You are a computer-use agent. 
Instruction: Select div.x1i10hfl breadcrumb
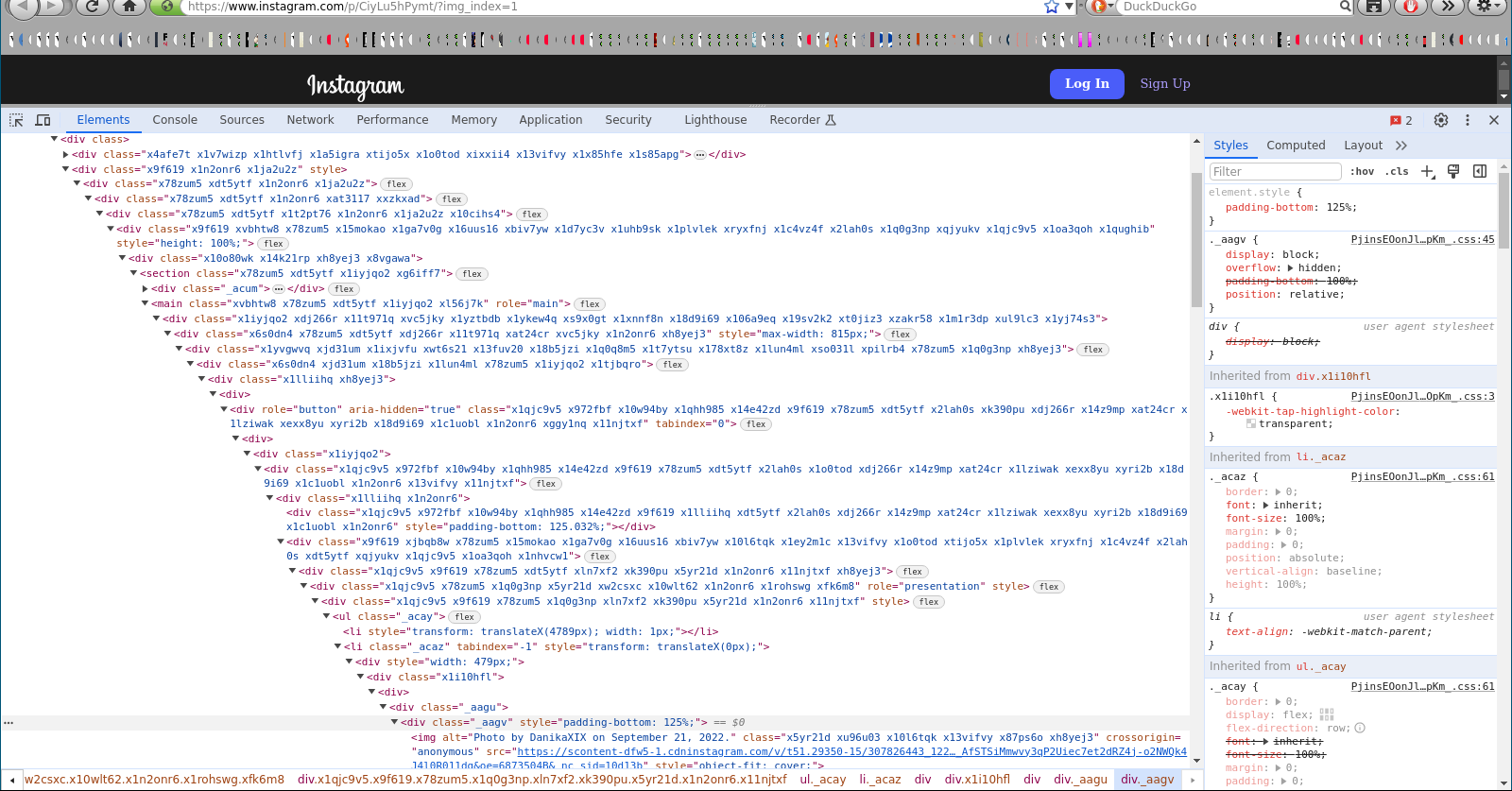point(977,780)
